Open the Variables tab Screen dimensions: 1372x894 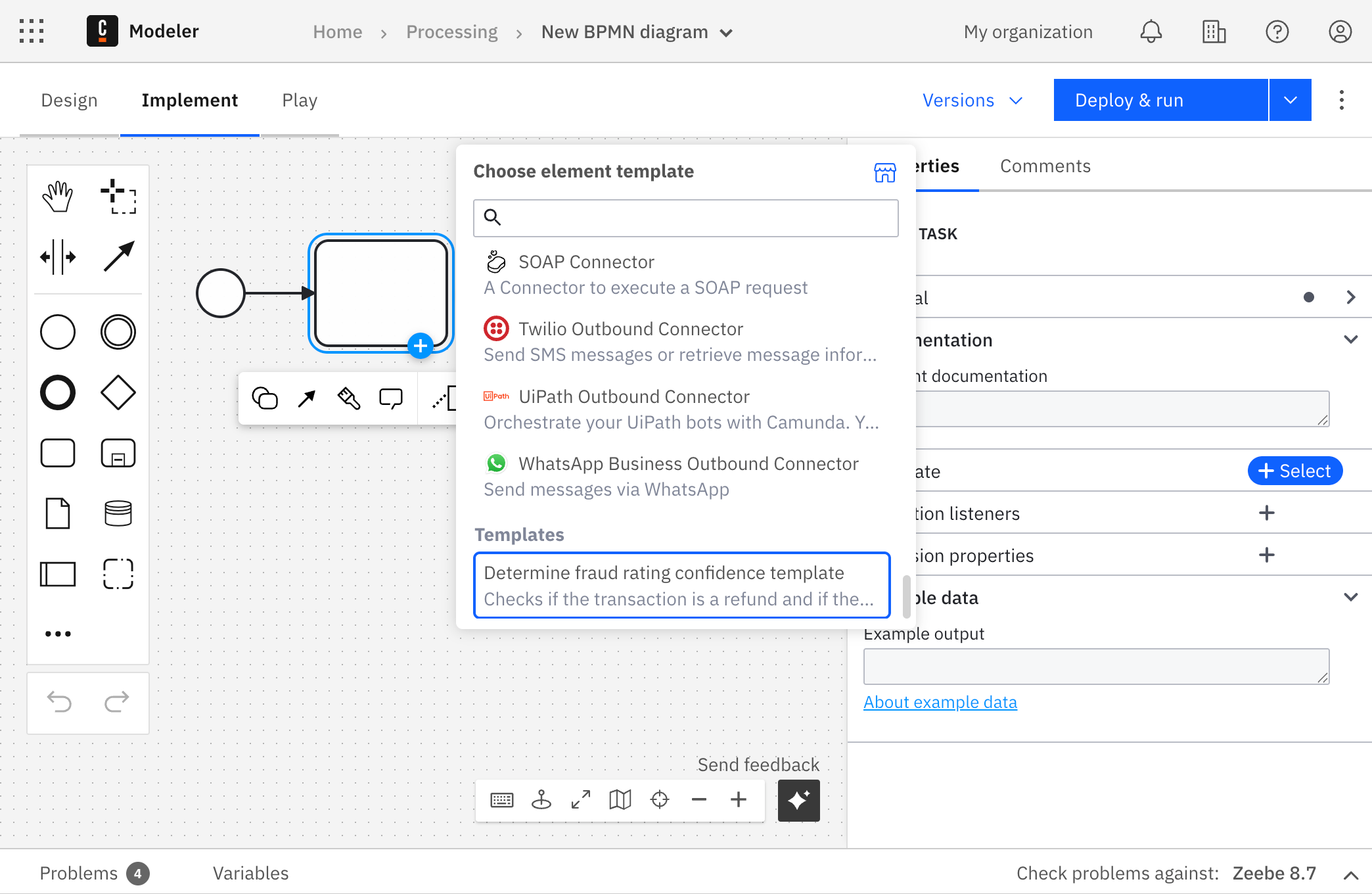250,873
